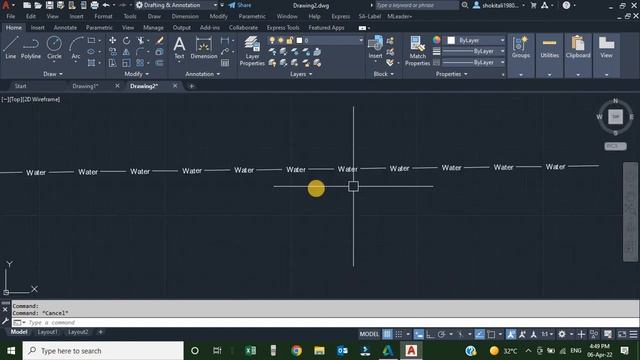640x360 pixels.
Task: Click the Table tool in Annotation panel
Action: coord(225,63)
